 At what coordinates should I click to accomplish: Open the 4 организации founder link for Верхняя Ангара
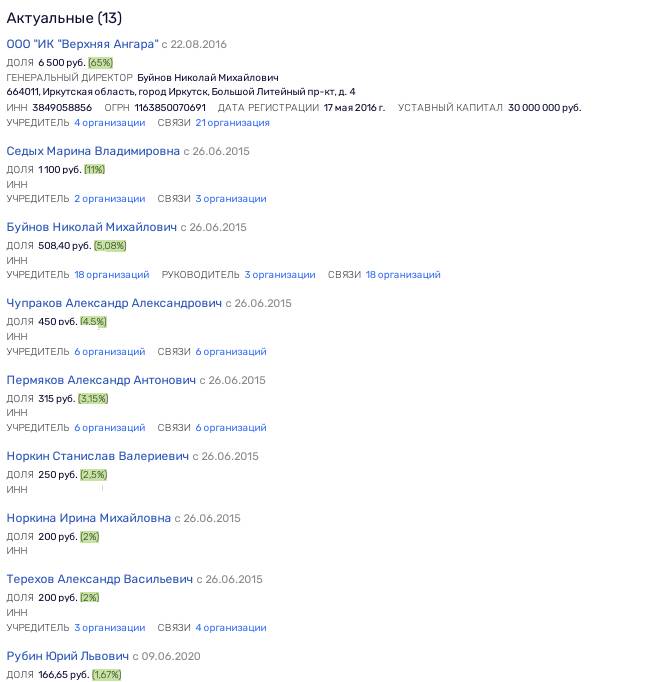[110, 123]
